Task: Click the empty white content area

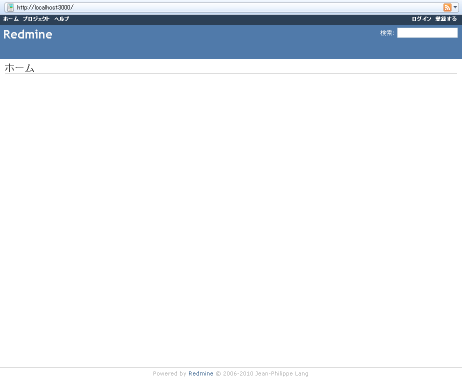Action: (x=231, y=217)
